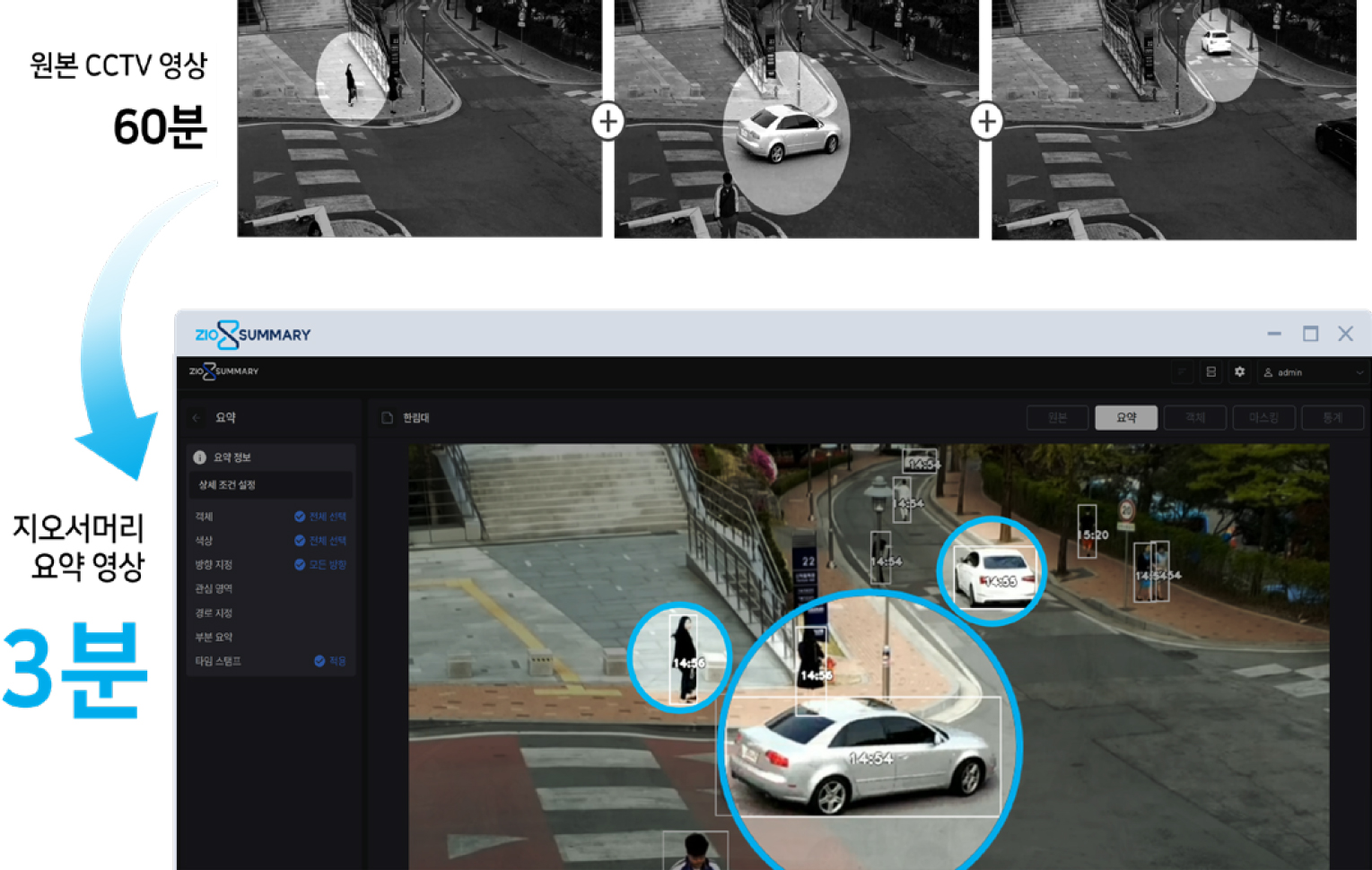Screen dimensions: 1372x870
Task: Click the ZIO SUMMARY logo in dark header
Action: tap(223, 371)
